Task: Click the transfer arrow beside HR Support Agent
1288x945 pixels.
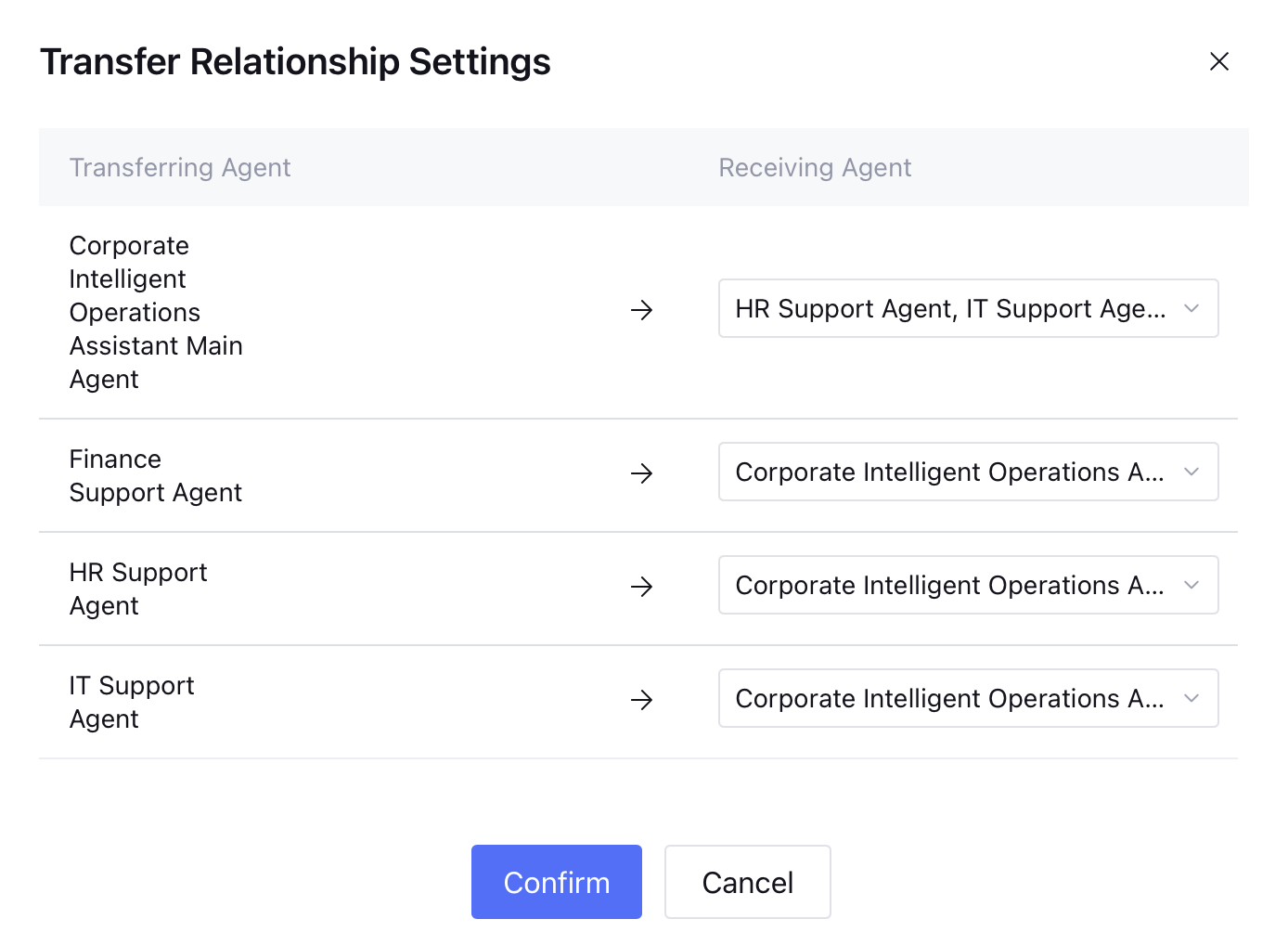Action: [x=642, y=587]
